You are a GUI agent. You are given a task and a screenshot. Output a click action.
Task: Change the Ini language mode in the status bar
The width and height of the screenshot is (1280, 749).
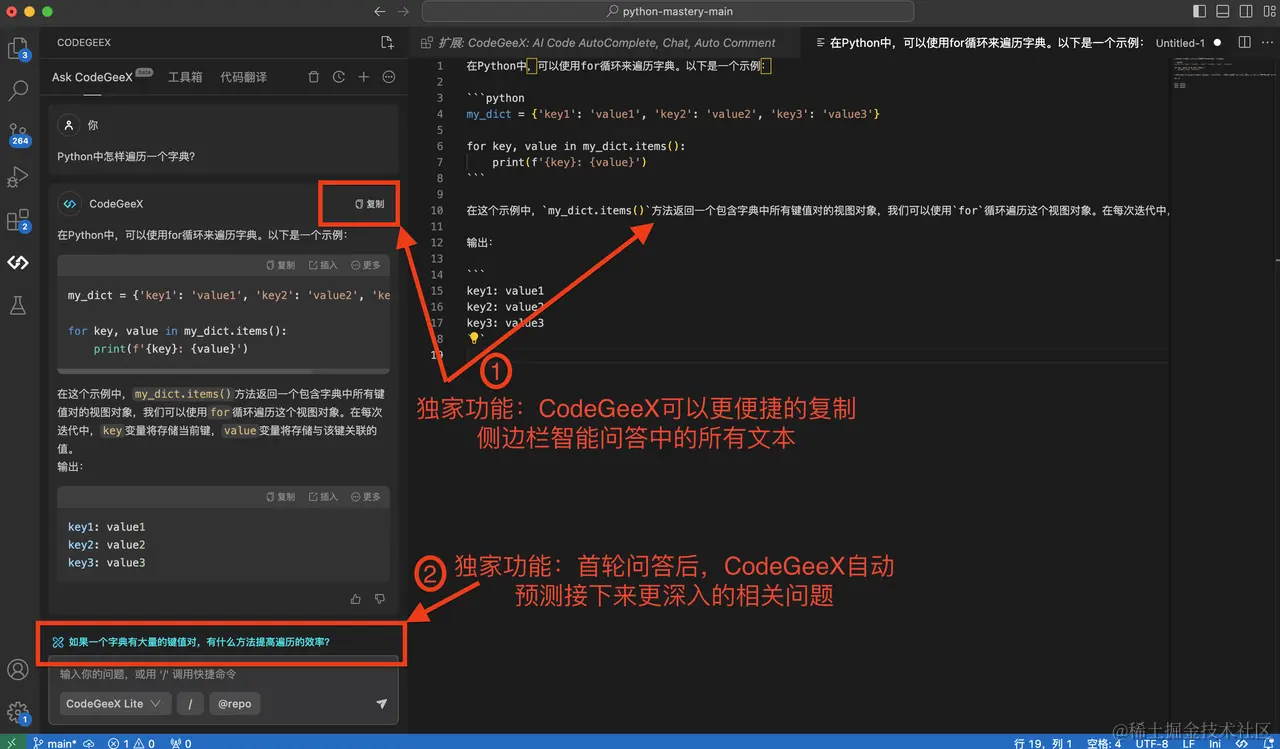pos(1215,743)
